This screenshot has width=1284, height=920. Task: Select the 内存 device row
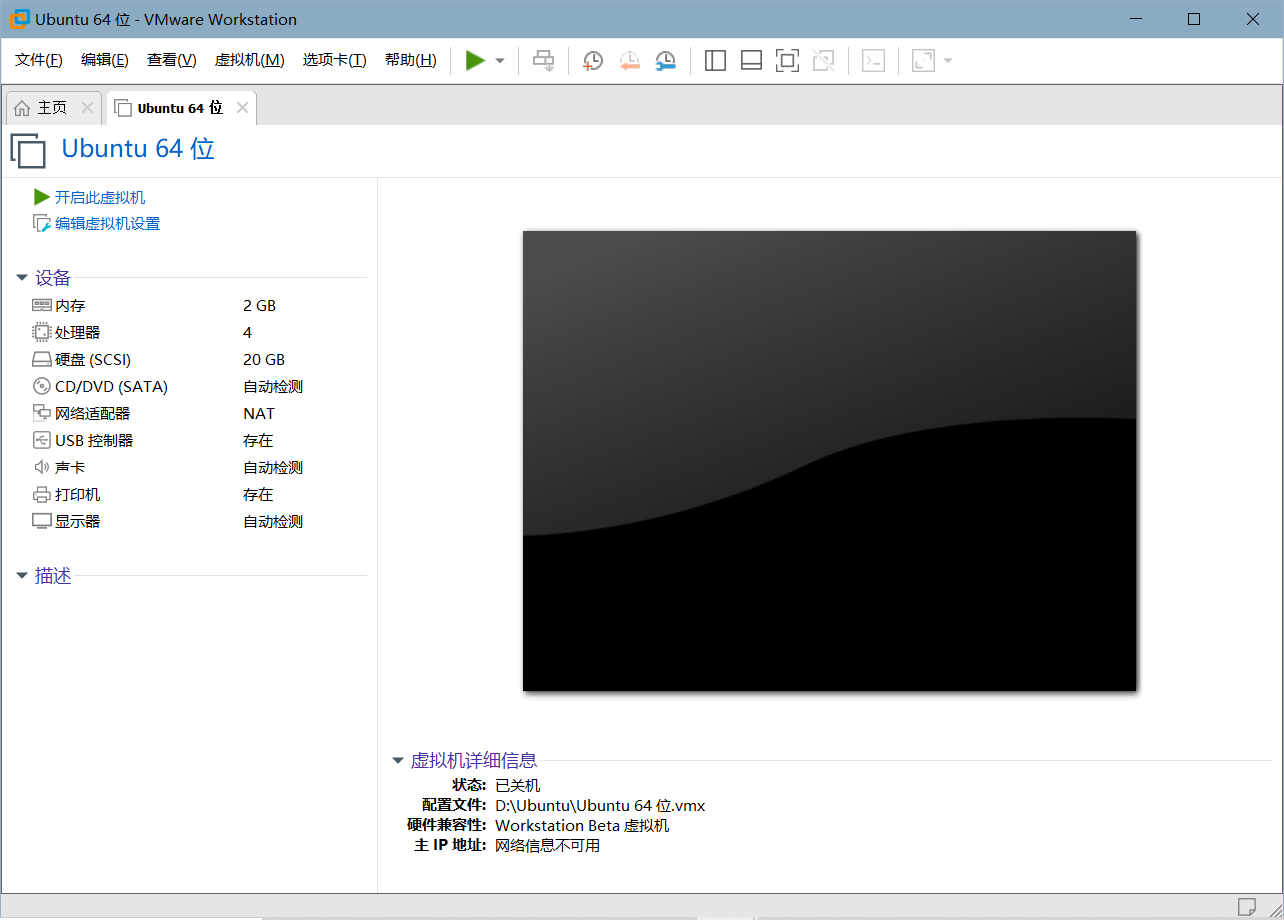pyautogui.click(x=198, y=306)
